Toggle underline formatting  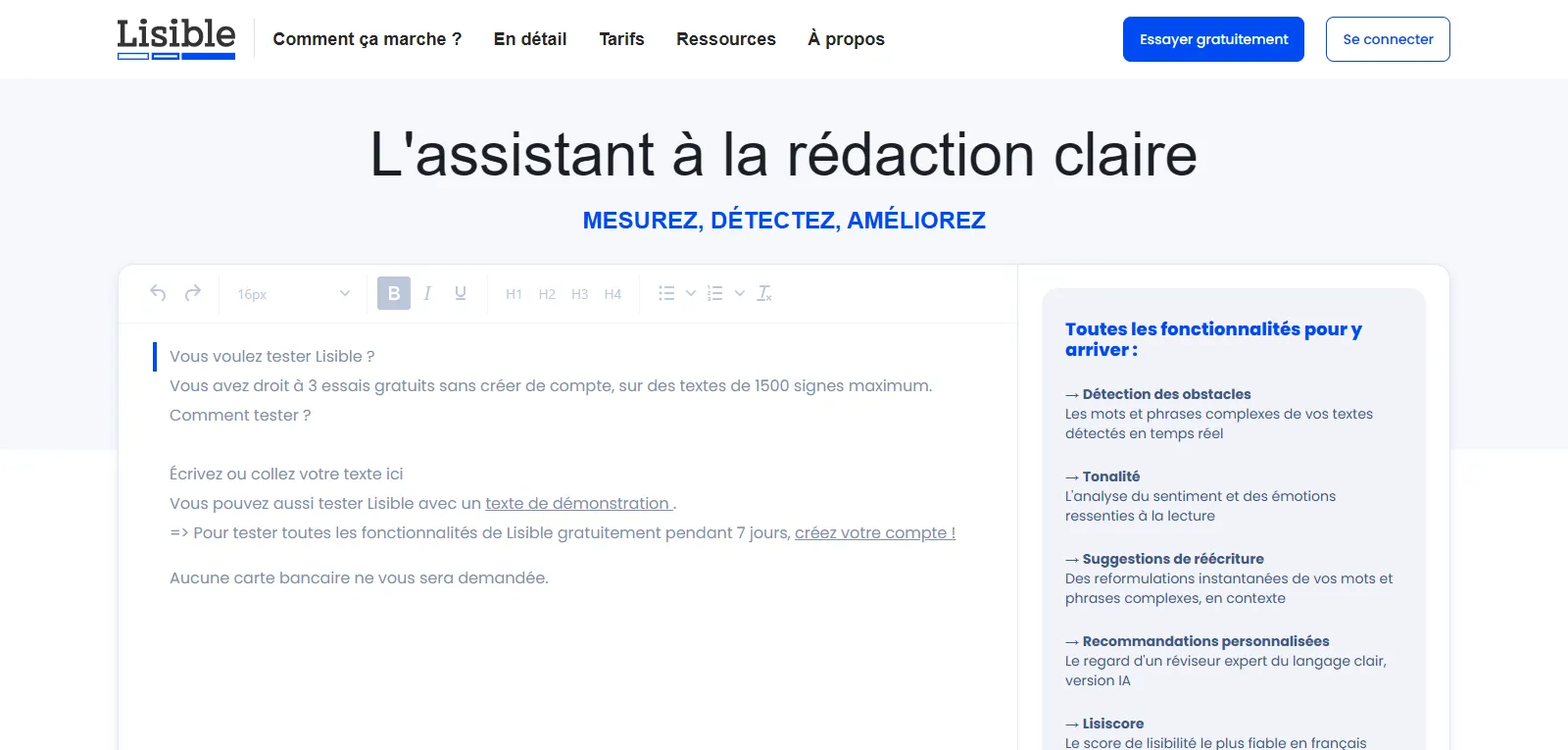461,293
